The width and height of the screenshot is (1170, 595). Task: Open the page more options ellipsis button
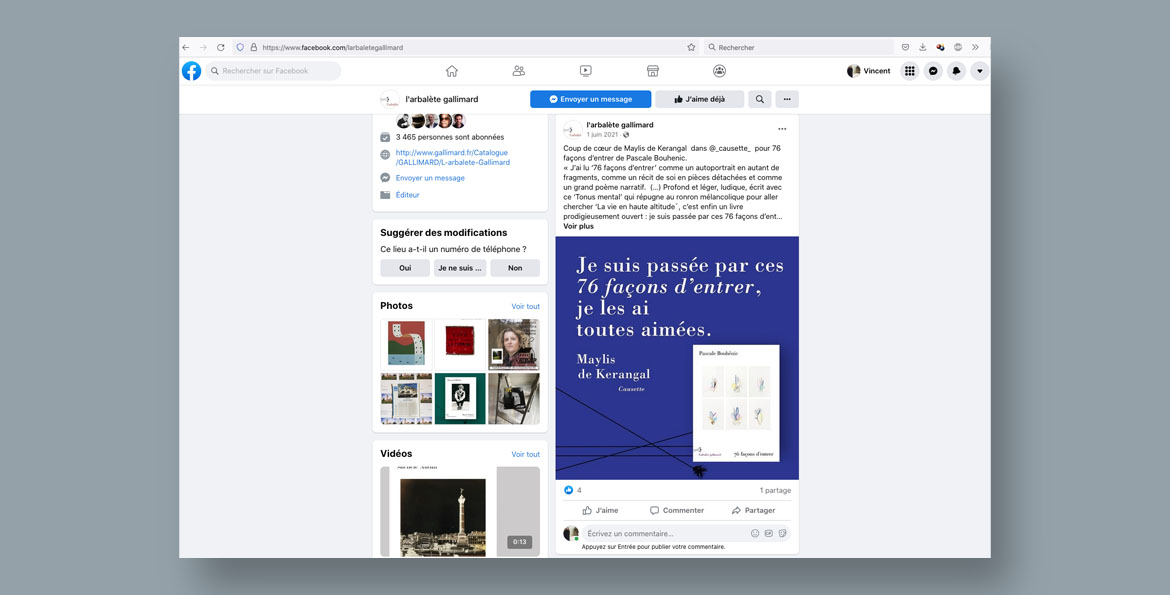[x=787, y=99]
